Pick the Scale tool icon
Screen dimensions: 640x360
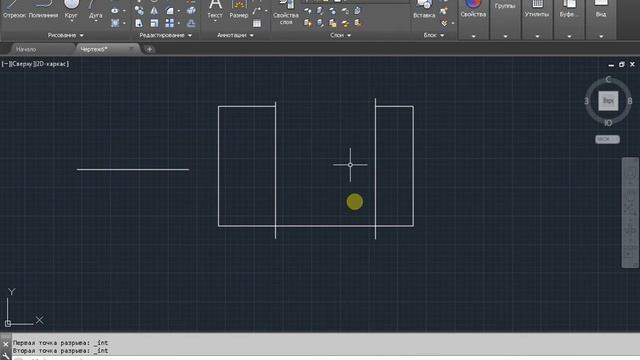(x=154, y=23)
